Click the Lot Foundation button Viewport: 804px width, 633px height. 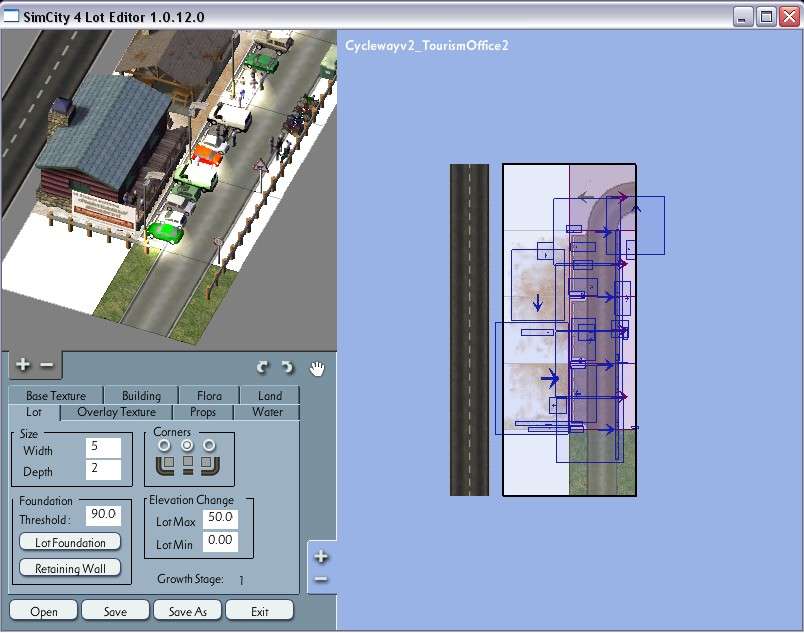[x=70, y=542]
